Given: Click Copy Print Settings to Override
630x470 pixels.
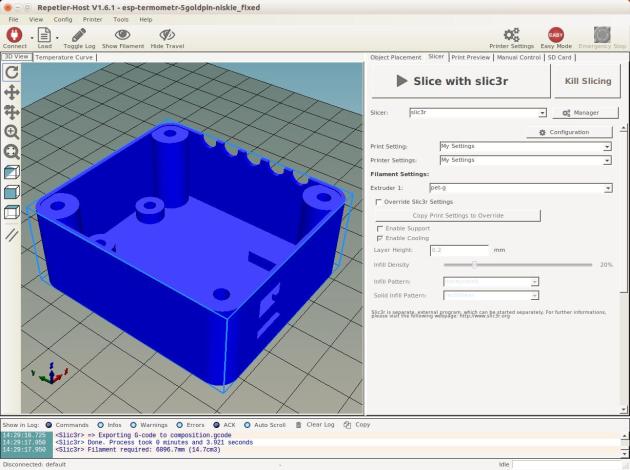Looking at the screenshot, I should point(458,215).
